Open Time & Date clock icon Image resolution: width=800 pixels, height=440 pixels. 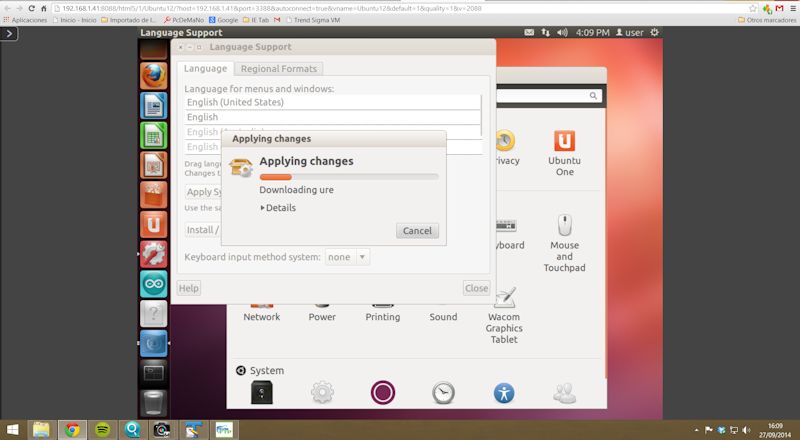pyautogui.click(x=443, y=393)
